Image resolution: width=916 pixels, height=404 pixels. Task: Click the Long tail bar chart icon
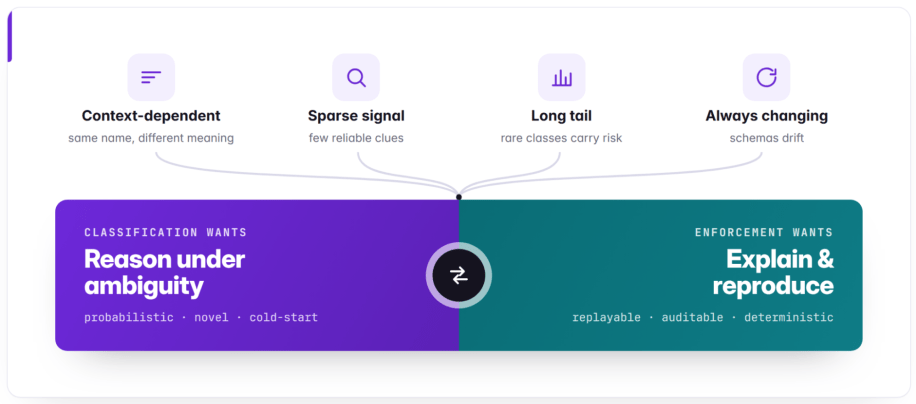pyautogui.click(x=561, y=77)
